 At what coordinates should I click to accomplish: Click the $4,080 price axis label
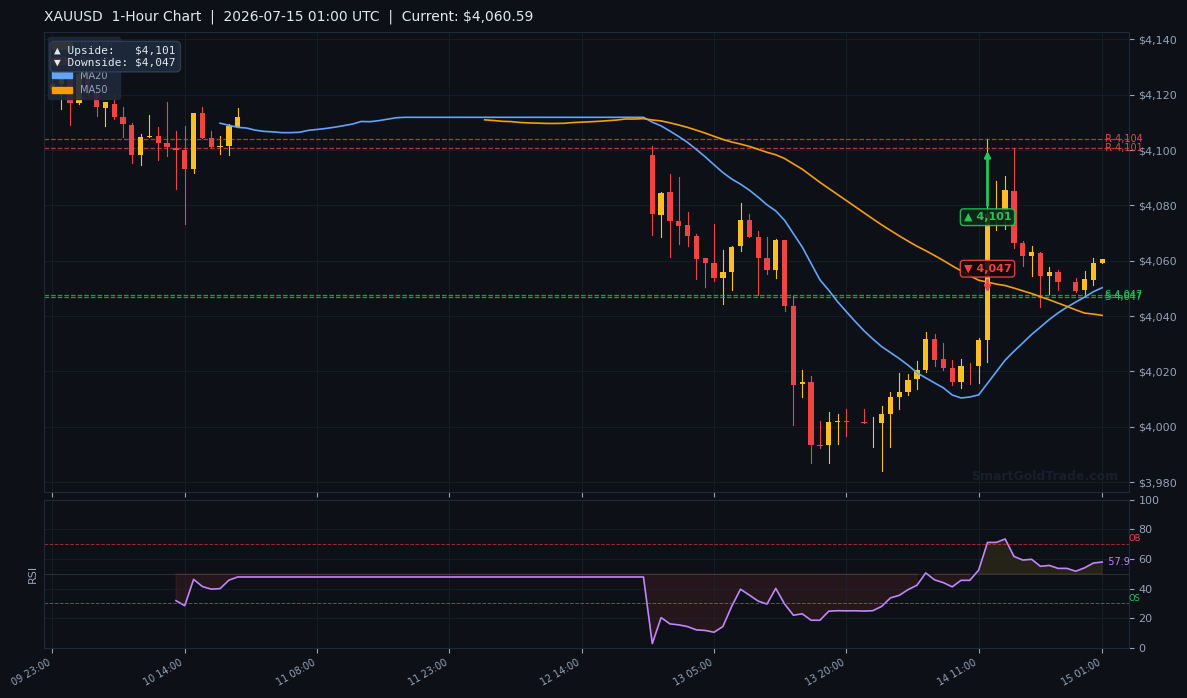(1157, 206)
